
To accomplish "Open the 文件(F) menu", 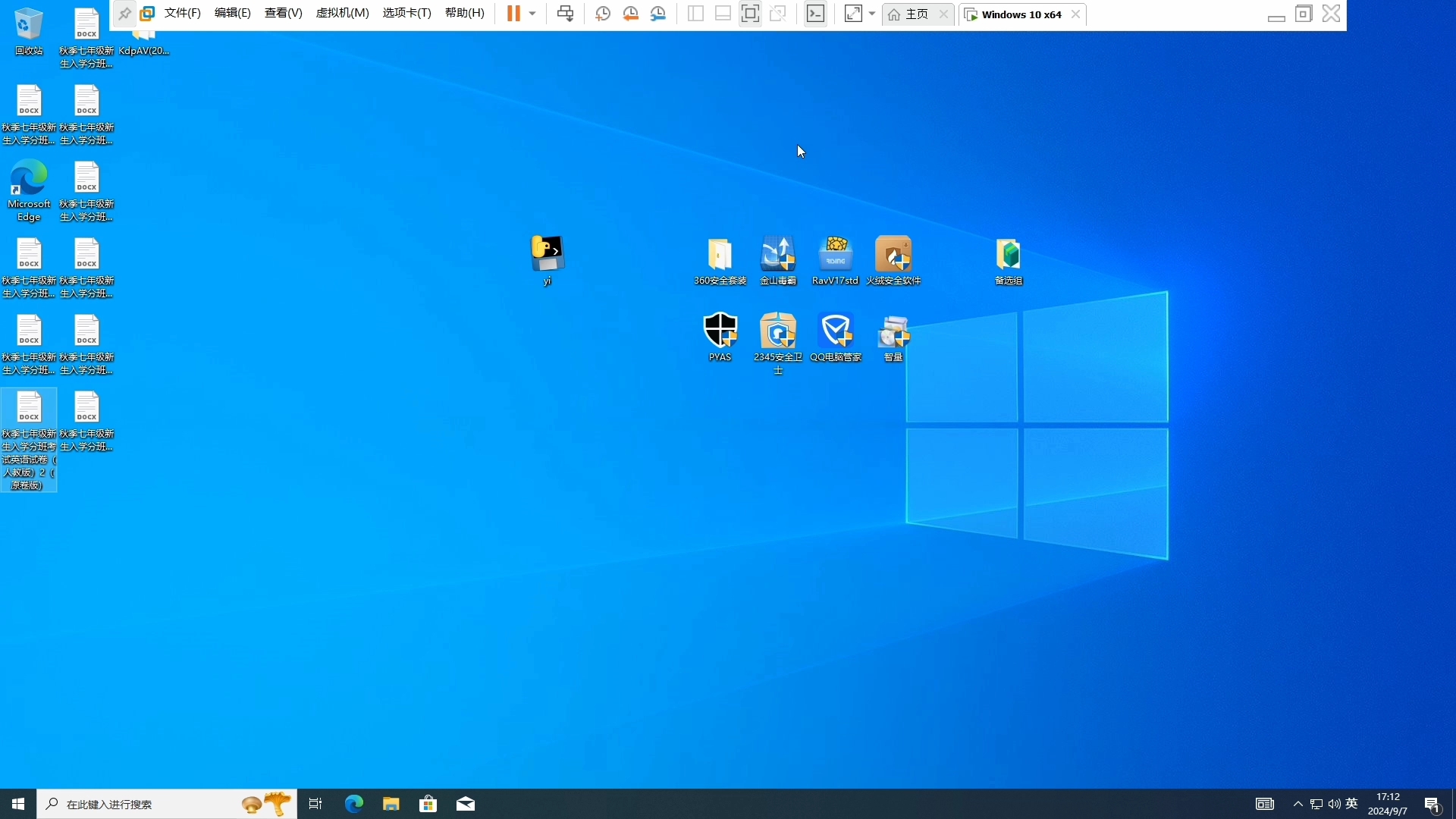I will [x=183, y=14].
